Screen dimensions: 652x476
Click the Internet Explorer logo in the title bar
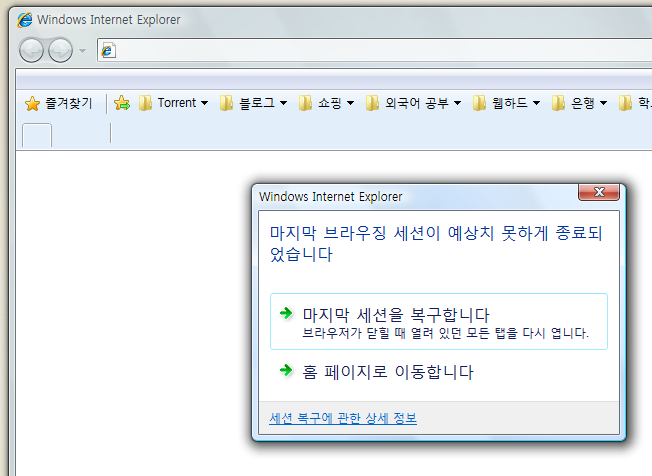click(x=25, y=20)
